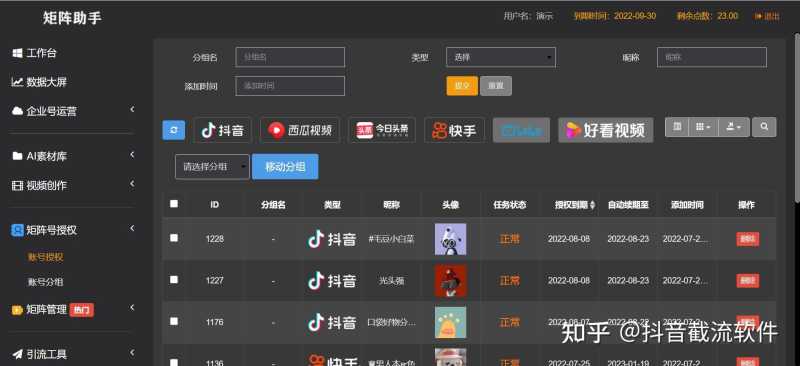Image resolution: width=800 pixels, height=366 pixels.
Task: Click the 矩阵助手 app title
Action: [72, 18]
